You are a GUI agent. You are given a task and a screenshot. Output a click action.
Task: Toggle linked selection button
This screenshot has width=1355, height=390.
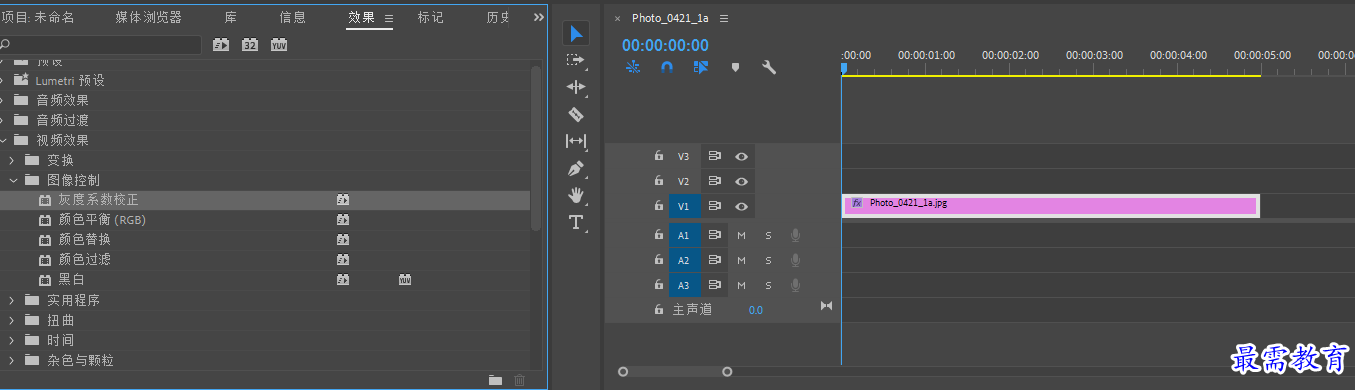[700, 67]
